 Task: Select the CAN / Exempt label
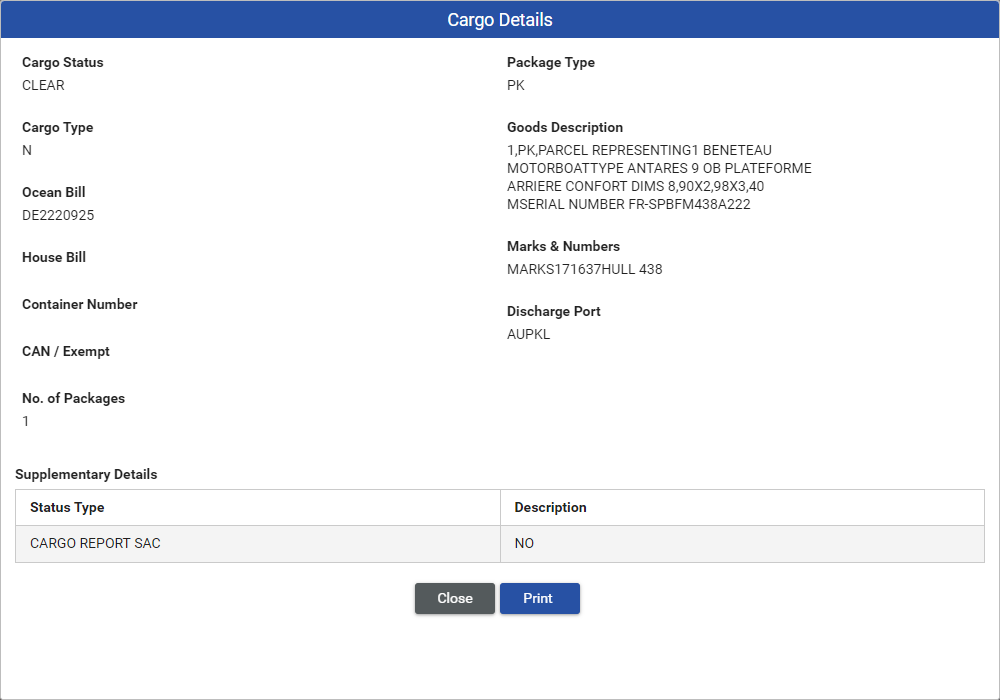tap(65, 351)
